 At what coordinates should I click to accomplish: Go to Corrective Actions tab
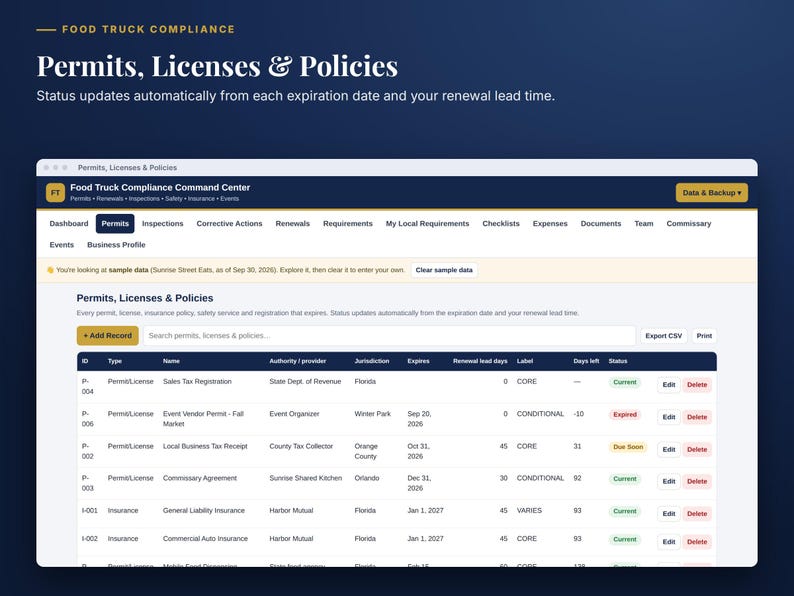pos(229,223)
